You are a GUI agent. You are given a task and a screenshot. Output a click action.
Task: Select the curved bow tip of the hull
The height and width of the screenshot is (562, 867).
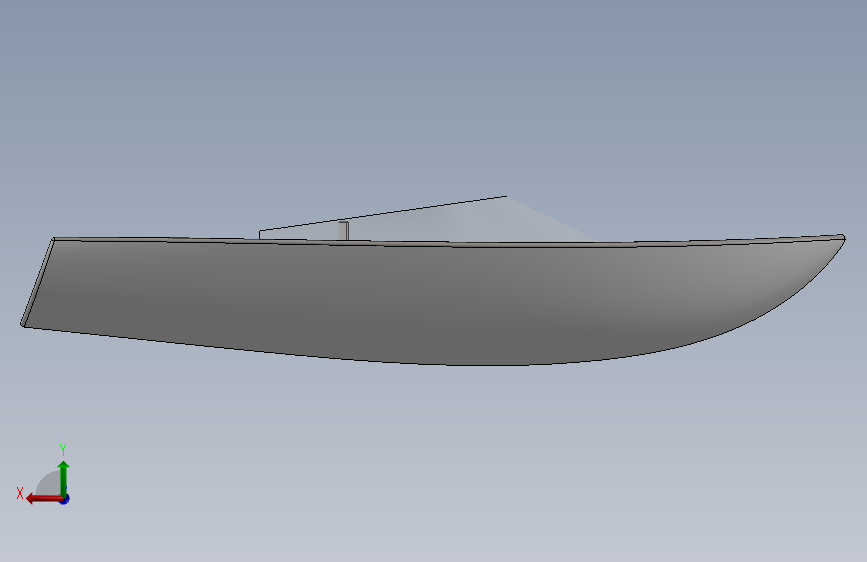tap(841, 238)
